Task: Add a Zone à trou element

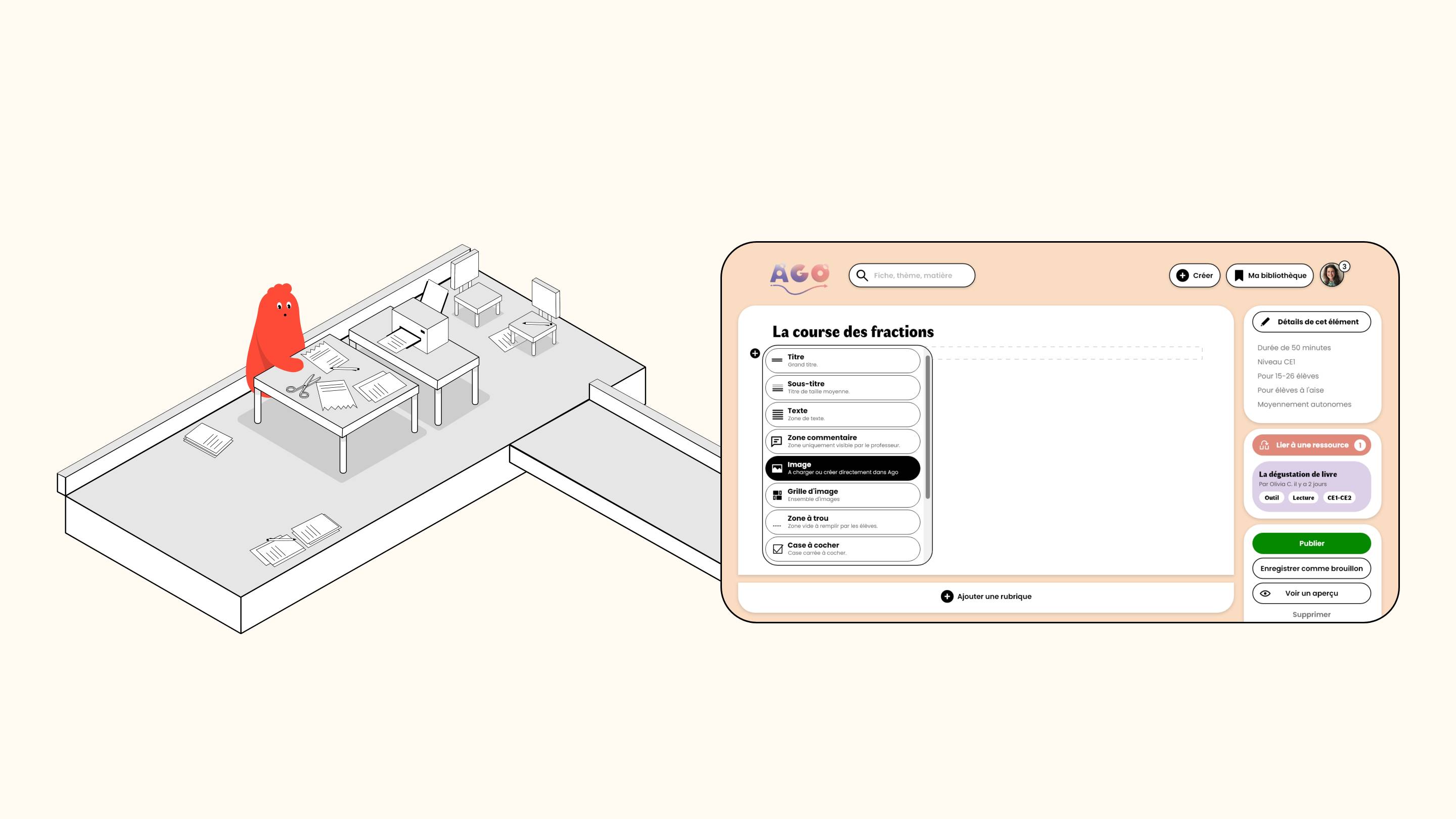Action: [x=842, y=522]
